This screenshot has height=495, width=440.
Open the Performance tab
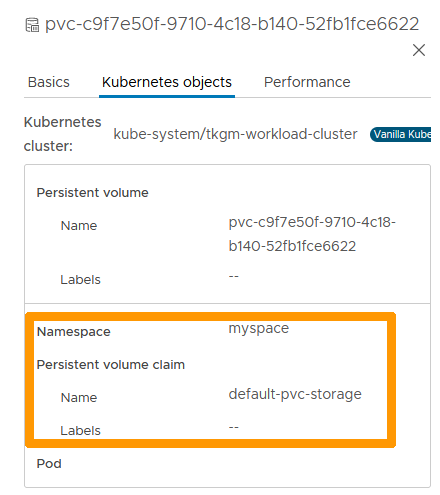coord(307,82)
